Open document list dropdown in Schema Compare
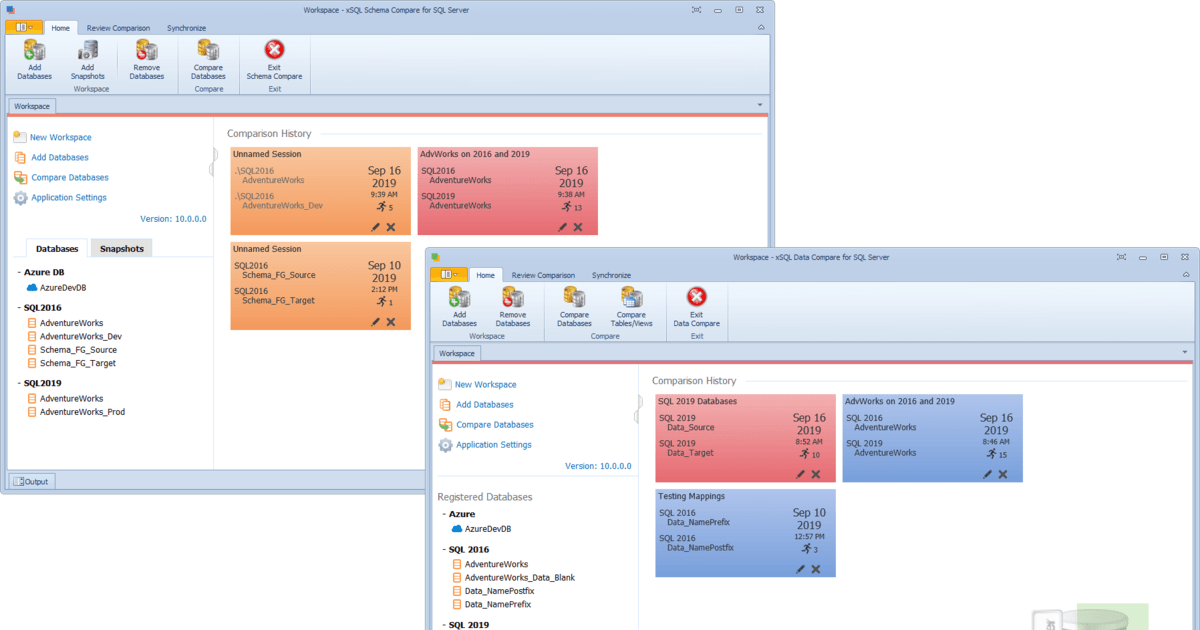Image resolution: width=1200 pixels, height=630 pixels. 760,105
